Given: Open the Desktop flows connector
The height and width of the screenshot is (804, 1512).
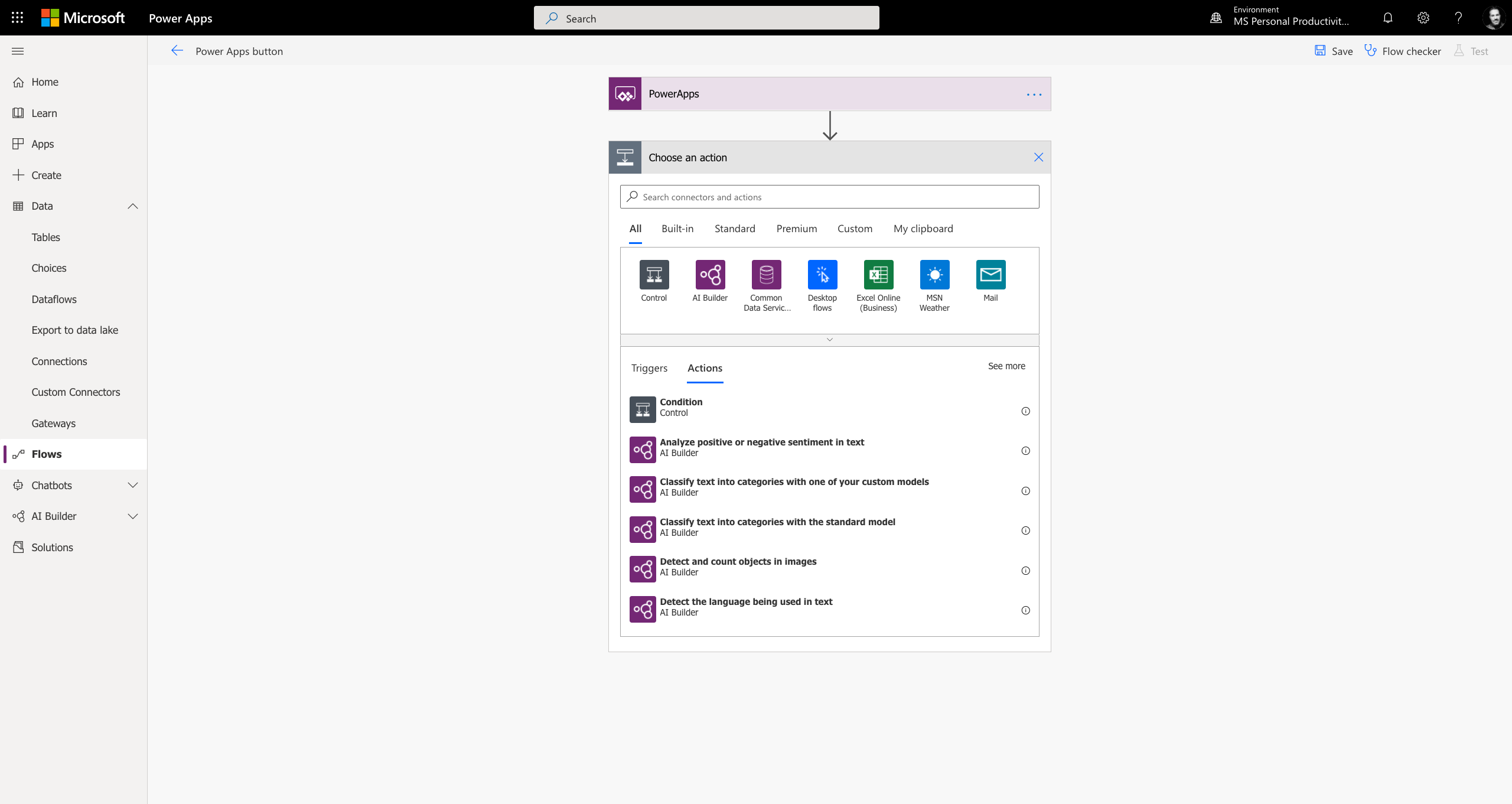Looking at the screenshot, I should (822, 275).
